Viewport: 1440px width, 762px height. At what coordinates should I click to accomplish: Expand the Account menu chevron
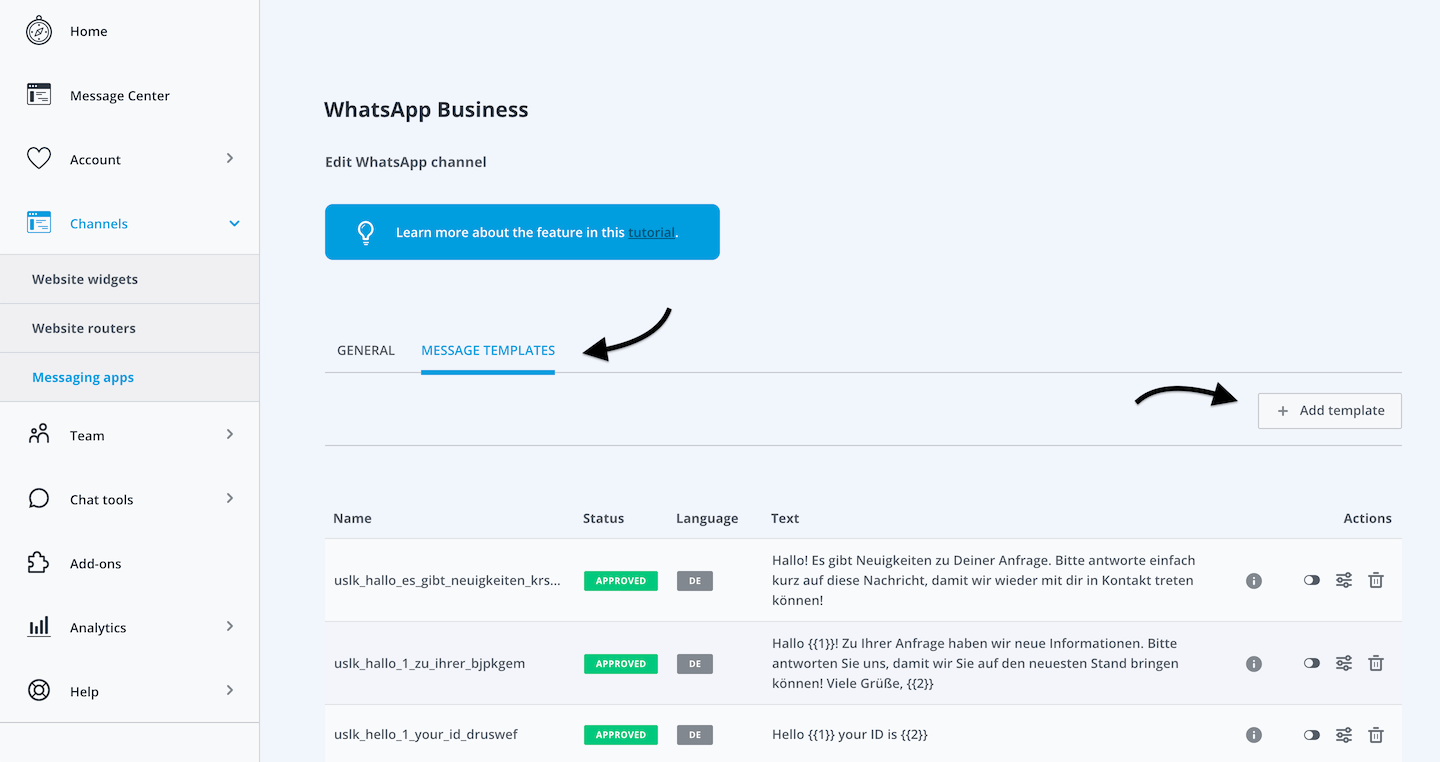click(x=230, y=158)
